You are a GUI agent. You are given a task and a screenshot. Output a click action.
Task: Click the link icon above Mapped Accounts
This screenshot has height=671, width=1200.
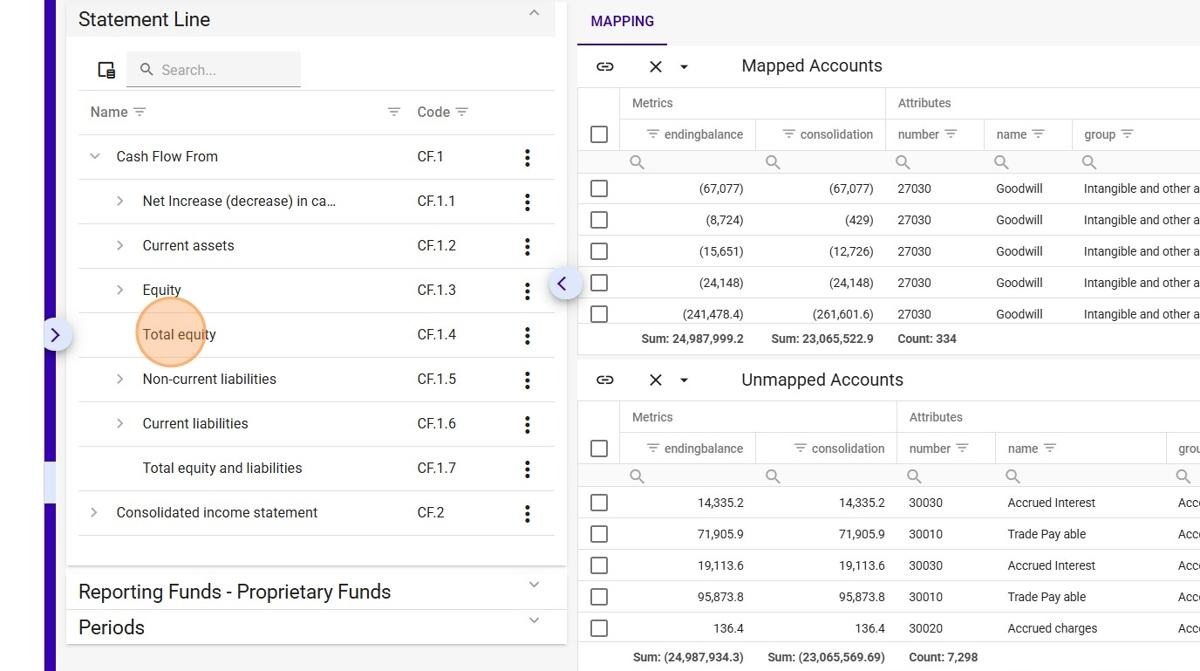click(x=605, y=66)
